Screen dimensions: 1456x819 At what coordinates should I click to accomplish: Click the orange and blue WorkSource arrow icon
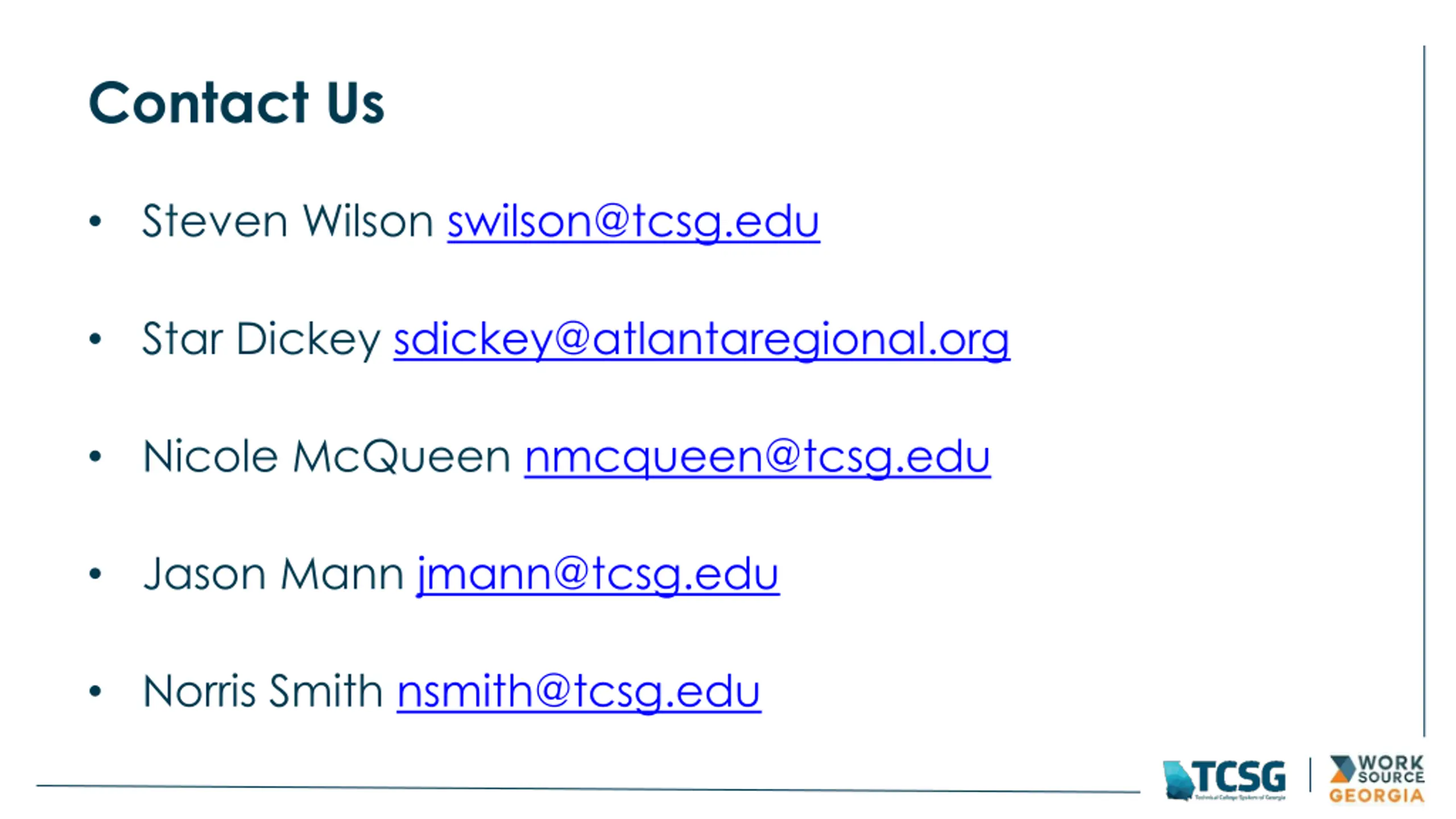(x=1342, y=769)
